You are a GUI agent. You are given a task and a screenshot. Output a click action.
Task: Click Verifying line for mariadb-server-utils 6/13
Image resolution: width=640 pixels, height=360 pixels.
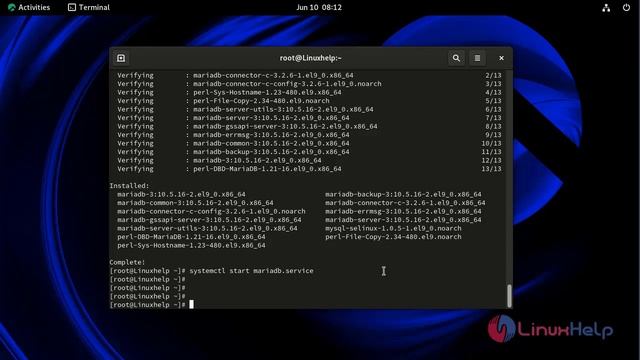309,109
